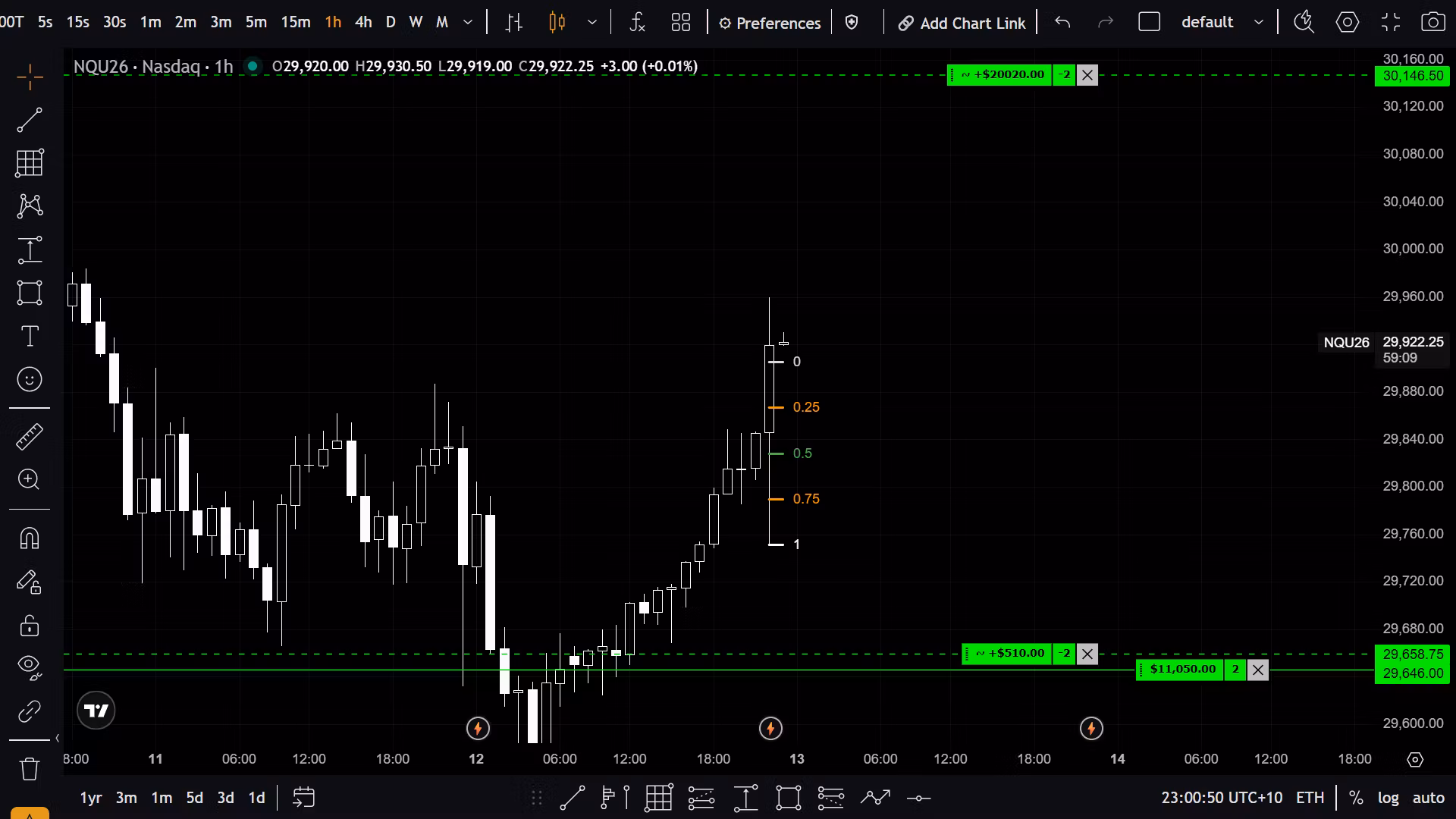Toggle magnet mode snapping
The height and width of the screenshot is (819, 1456).
[x=30, y=538]
